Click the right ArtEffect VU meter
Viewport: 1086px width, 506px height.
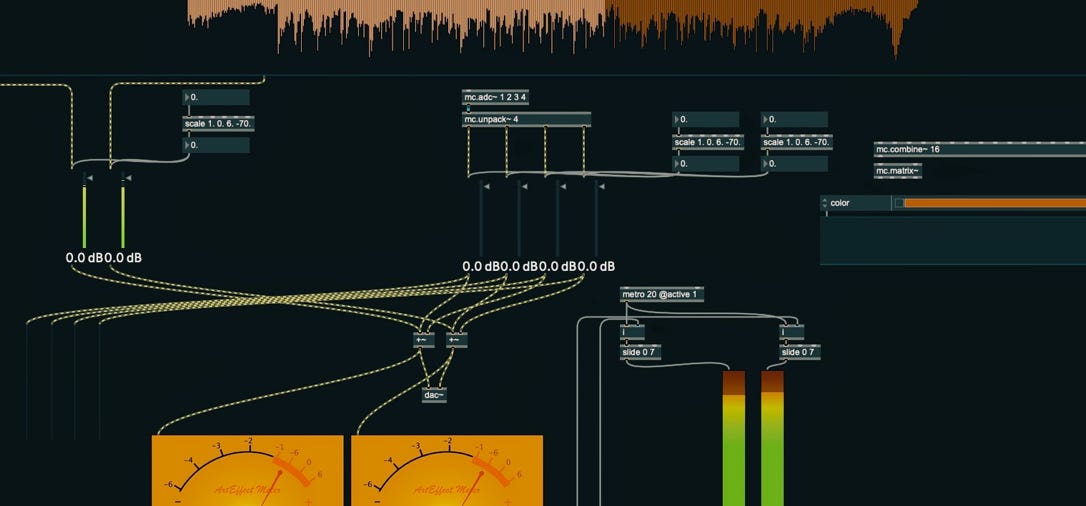[x=446, y=470]
